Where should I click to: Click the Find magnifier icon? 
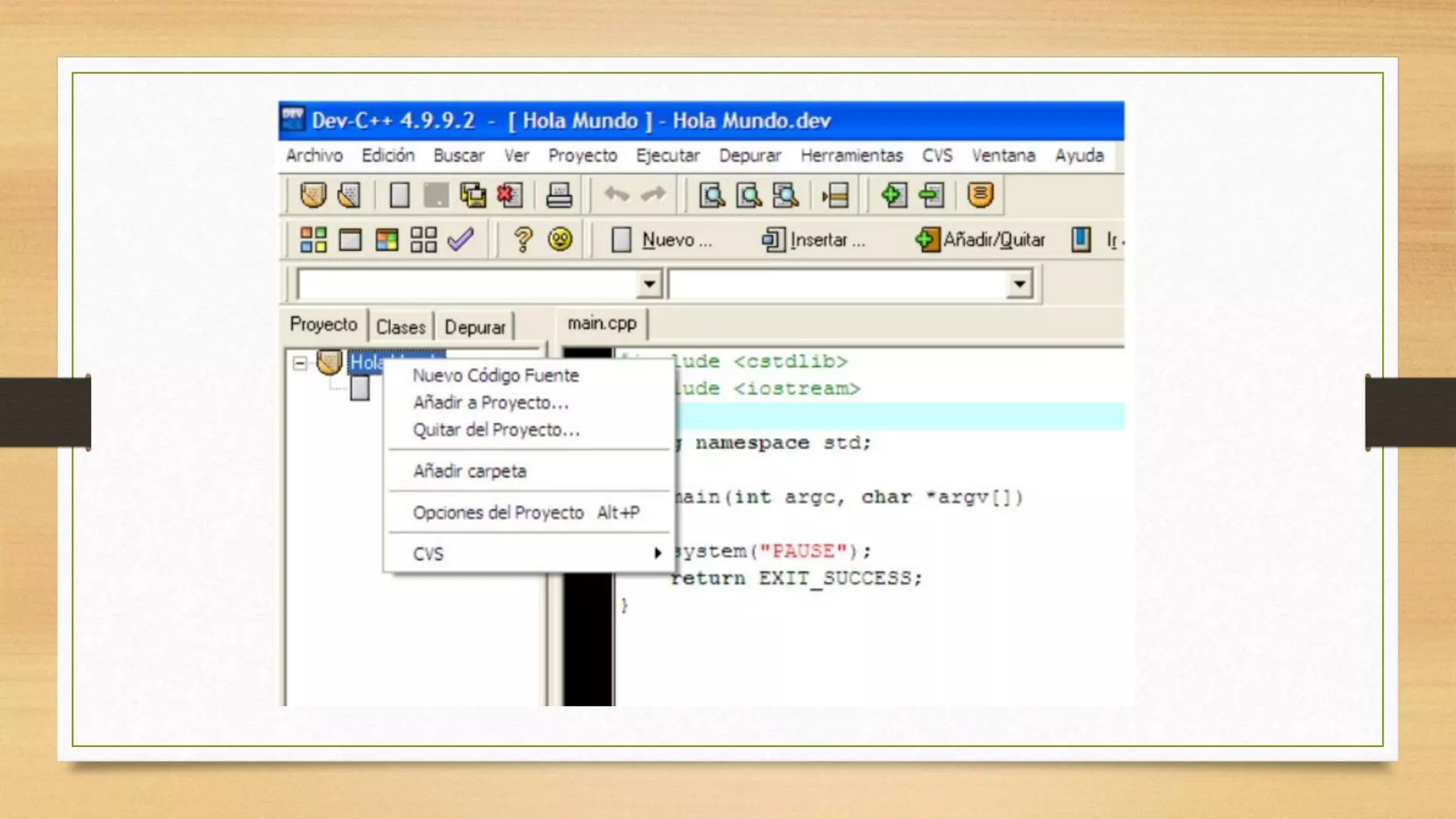[x=712, y=195]
